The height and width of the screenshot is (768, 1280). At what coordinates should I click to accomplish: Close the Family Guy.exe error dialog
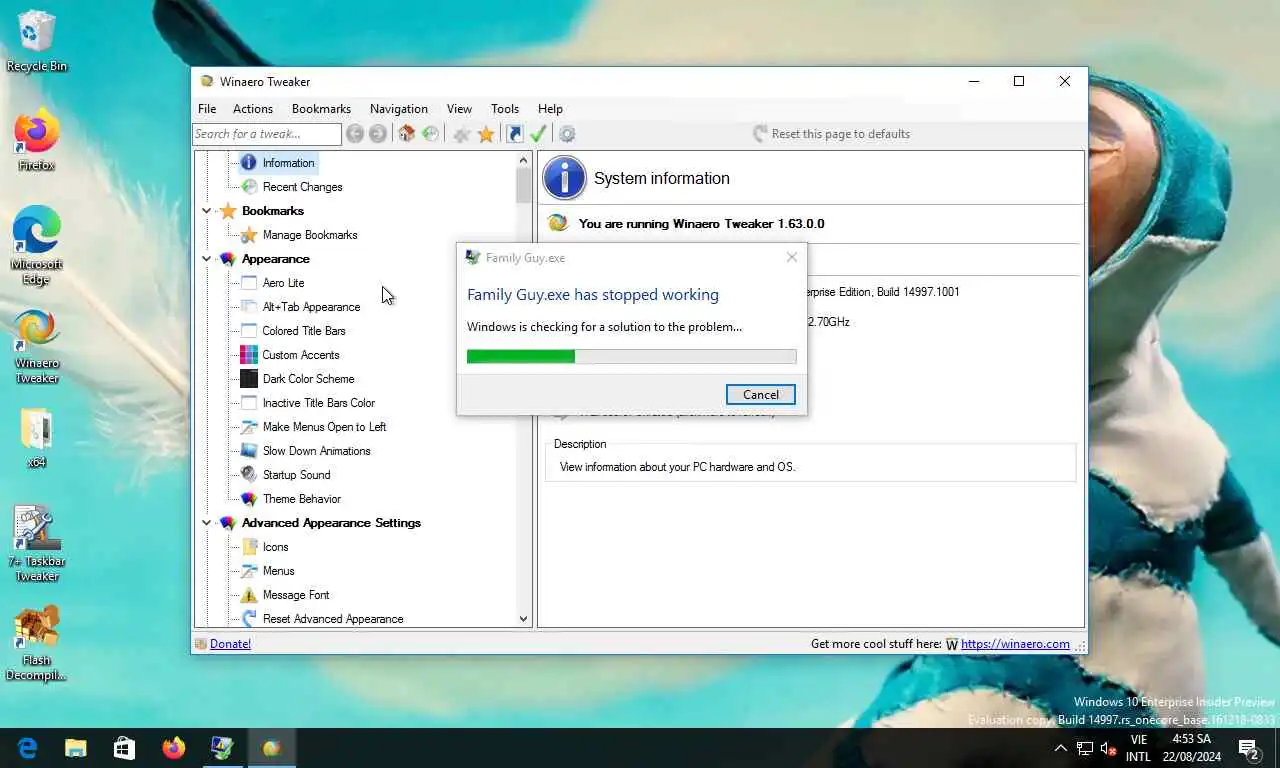coord(792,257)
